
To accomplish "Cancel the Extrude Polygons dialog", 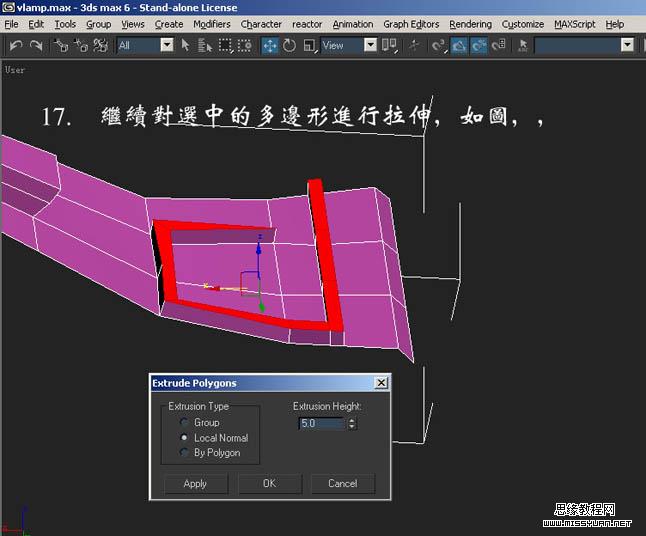I will pos(343,483).
